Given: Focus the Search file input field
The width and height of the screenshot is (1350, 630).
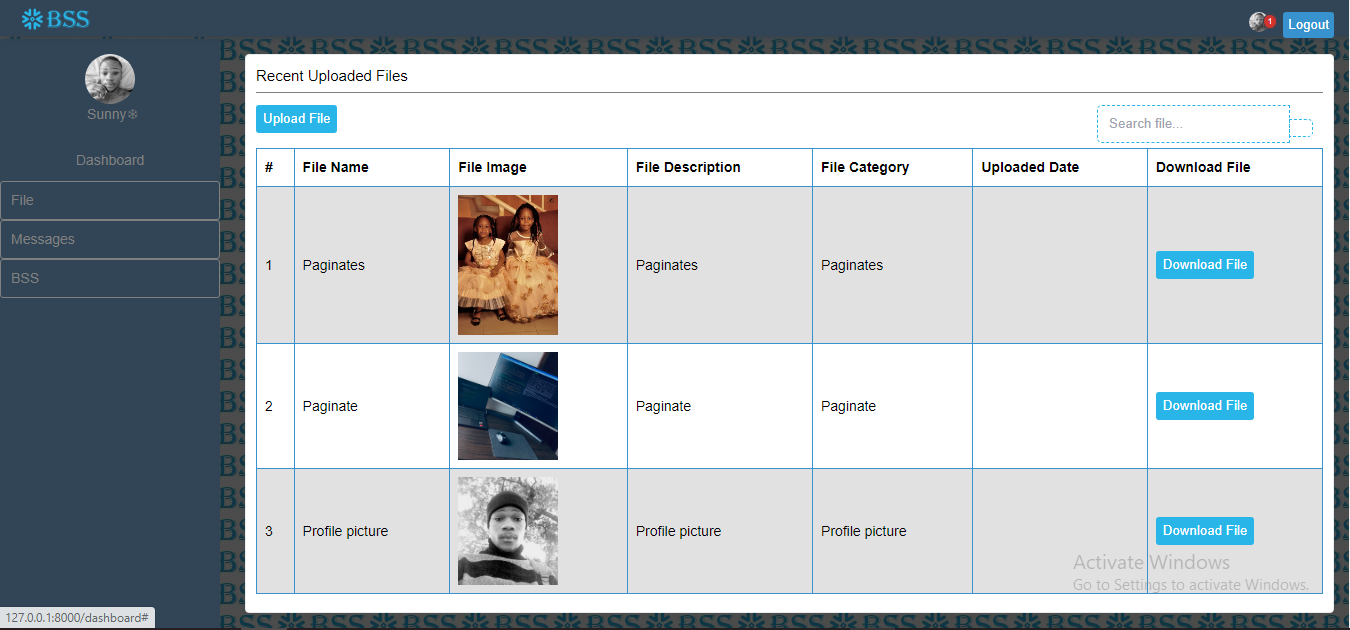Looking at the screenshot, I should [1193, 124].
